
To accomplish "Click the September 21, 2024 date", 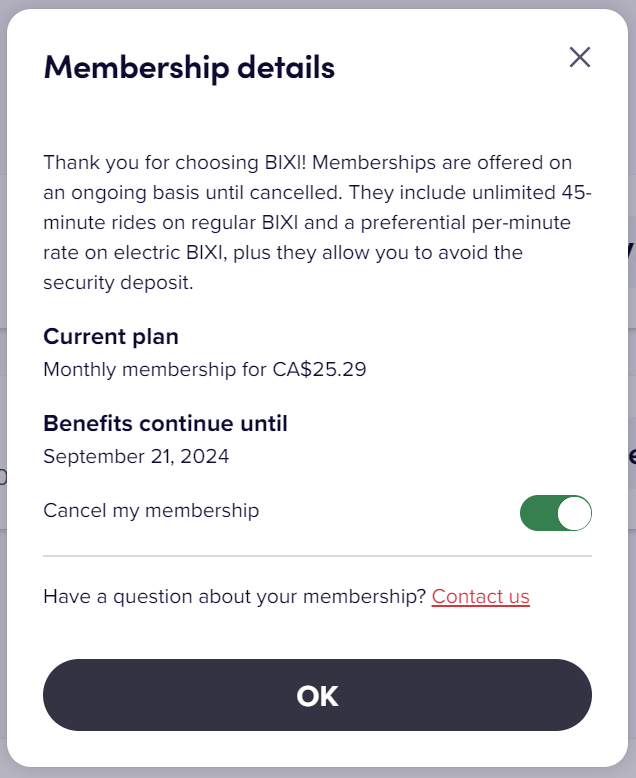I will pos(136,457).
